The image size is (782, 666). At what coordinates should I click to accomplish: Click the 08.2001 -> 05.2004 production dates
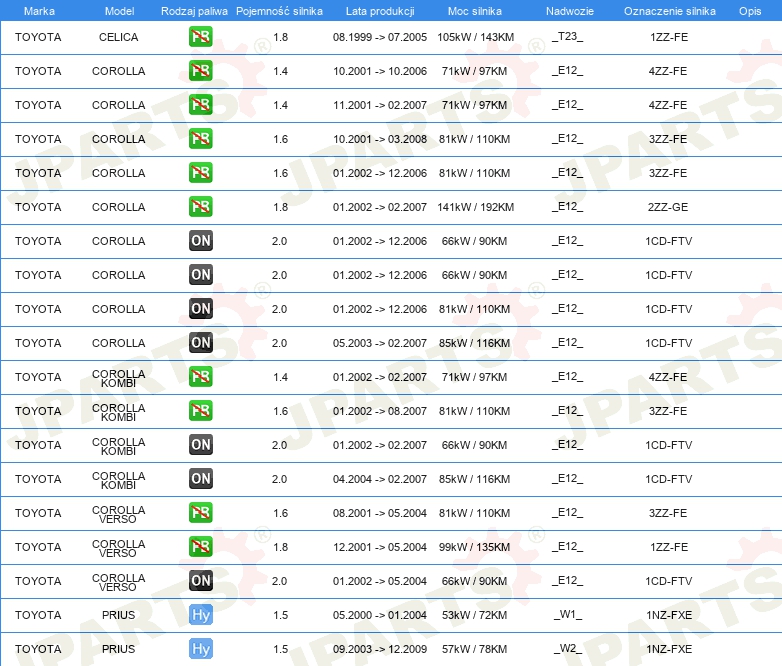click(x=380, y=513)
